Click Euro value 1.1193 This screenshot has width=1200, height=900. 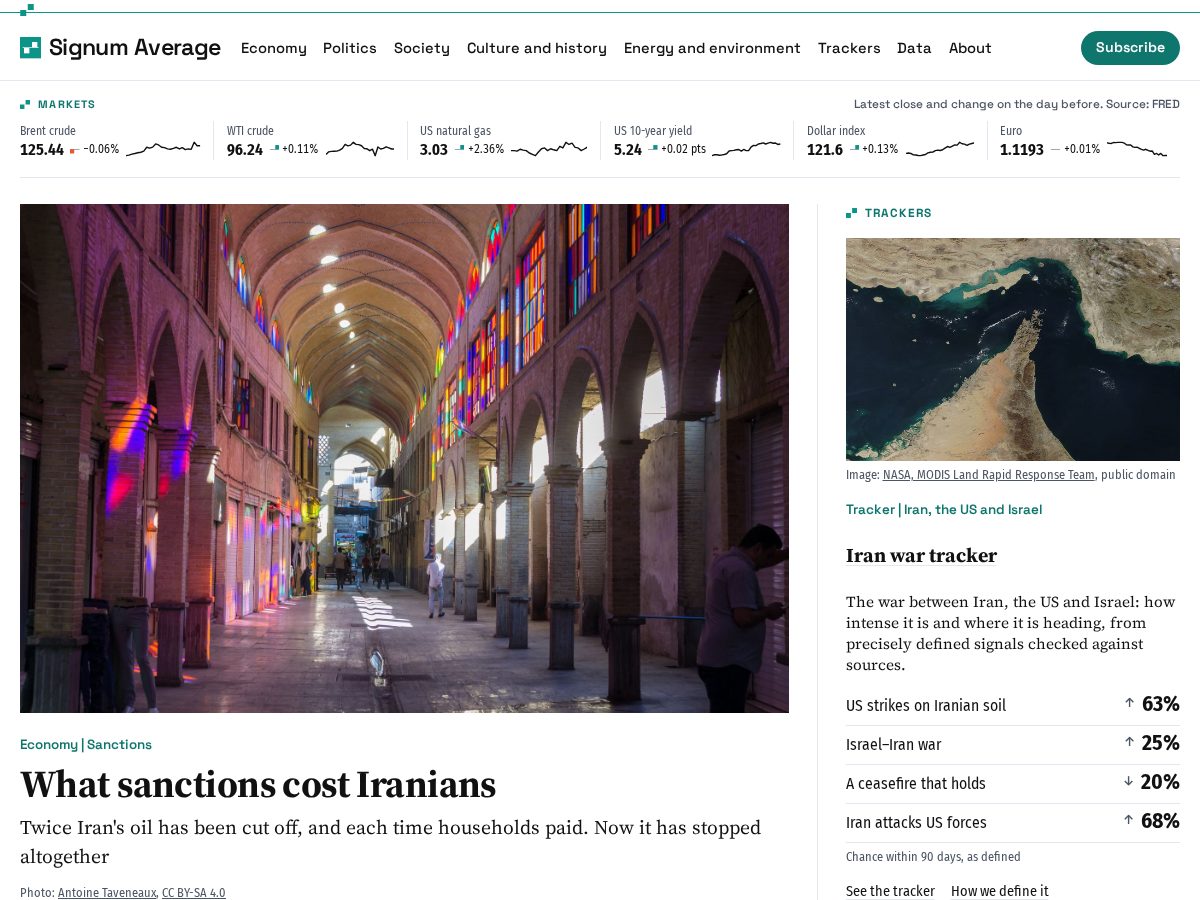tap(1022, 150)
